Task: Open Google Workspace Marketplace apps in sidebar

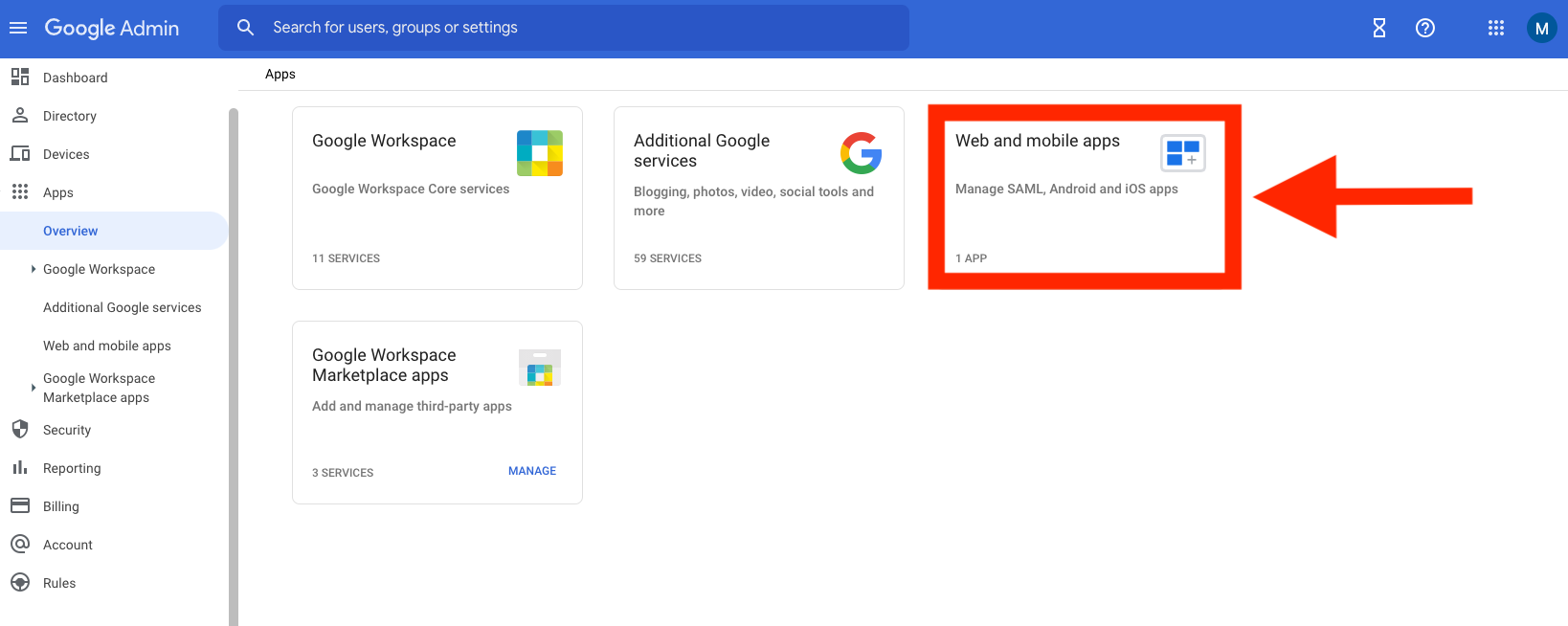Action: point(99,388)
